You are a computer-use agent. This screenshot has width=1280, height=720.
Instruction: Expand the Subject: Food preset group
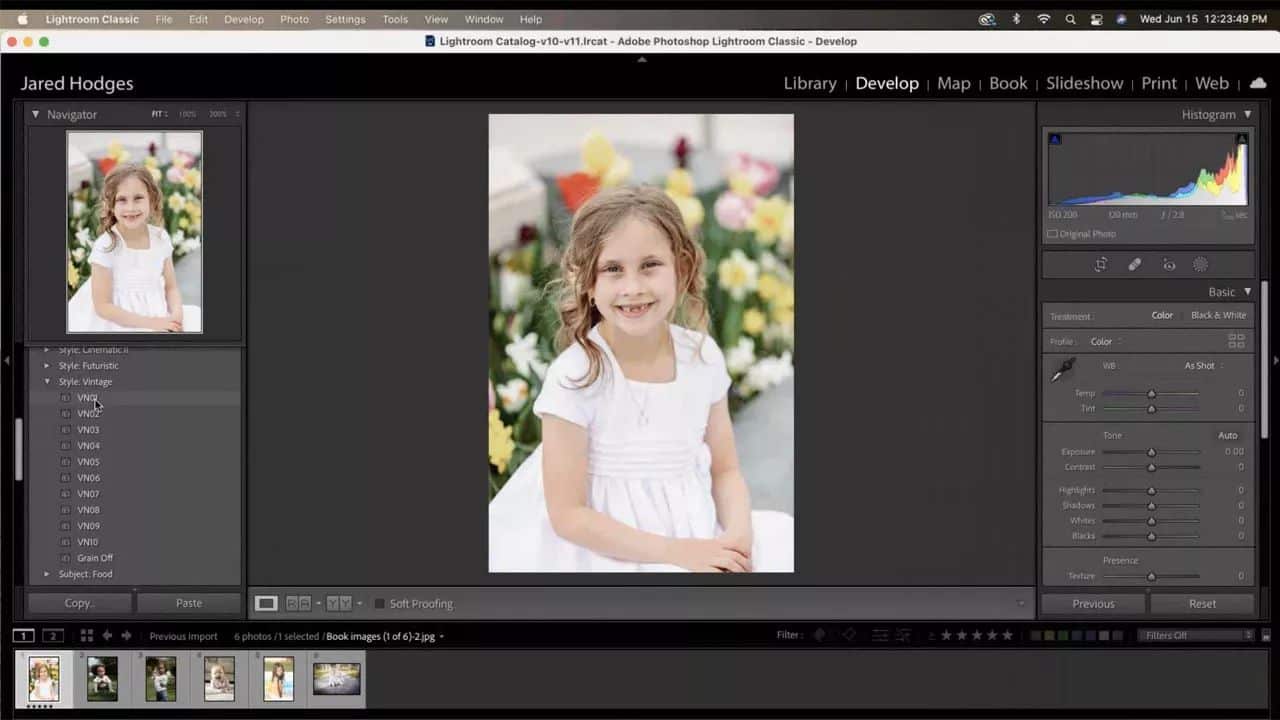coord(47,573)
